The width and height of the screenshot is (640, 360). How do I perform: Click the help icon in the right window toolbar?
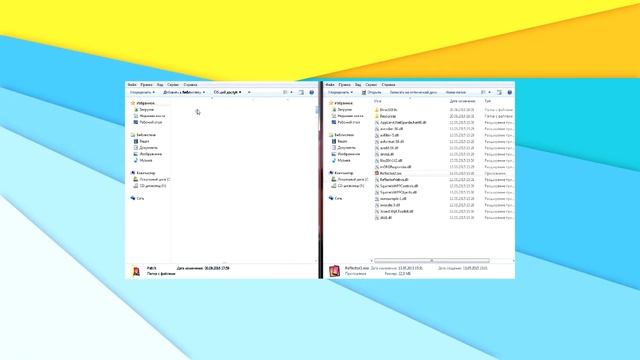[509, 93]
